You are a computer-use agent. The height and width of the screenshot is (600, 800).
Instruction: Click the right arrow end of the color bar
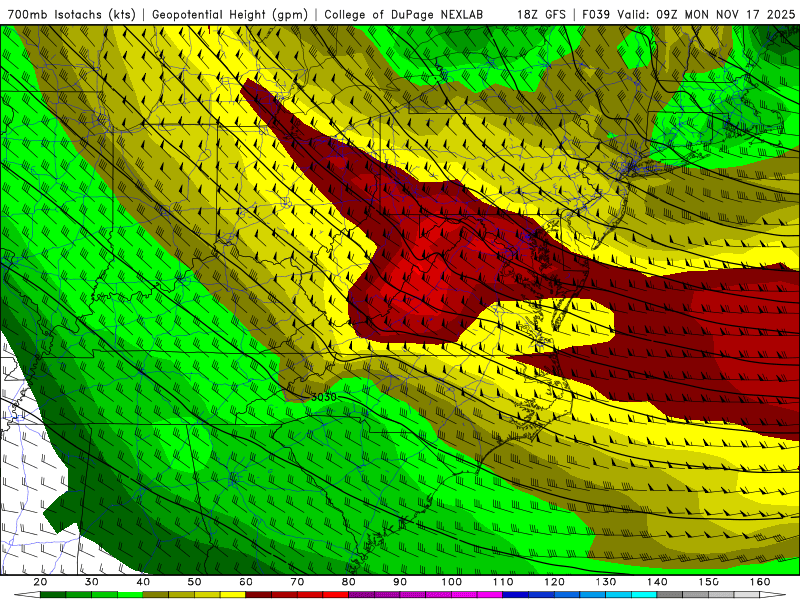pyautogui.click(x=772, y=594)
